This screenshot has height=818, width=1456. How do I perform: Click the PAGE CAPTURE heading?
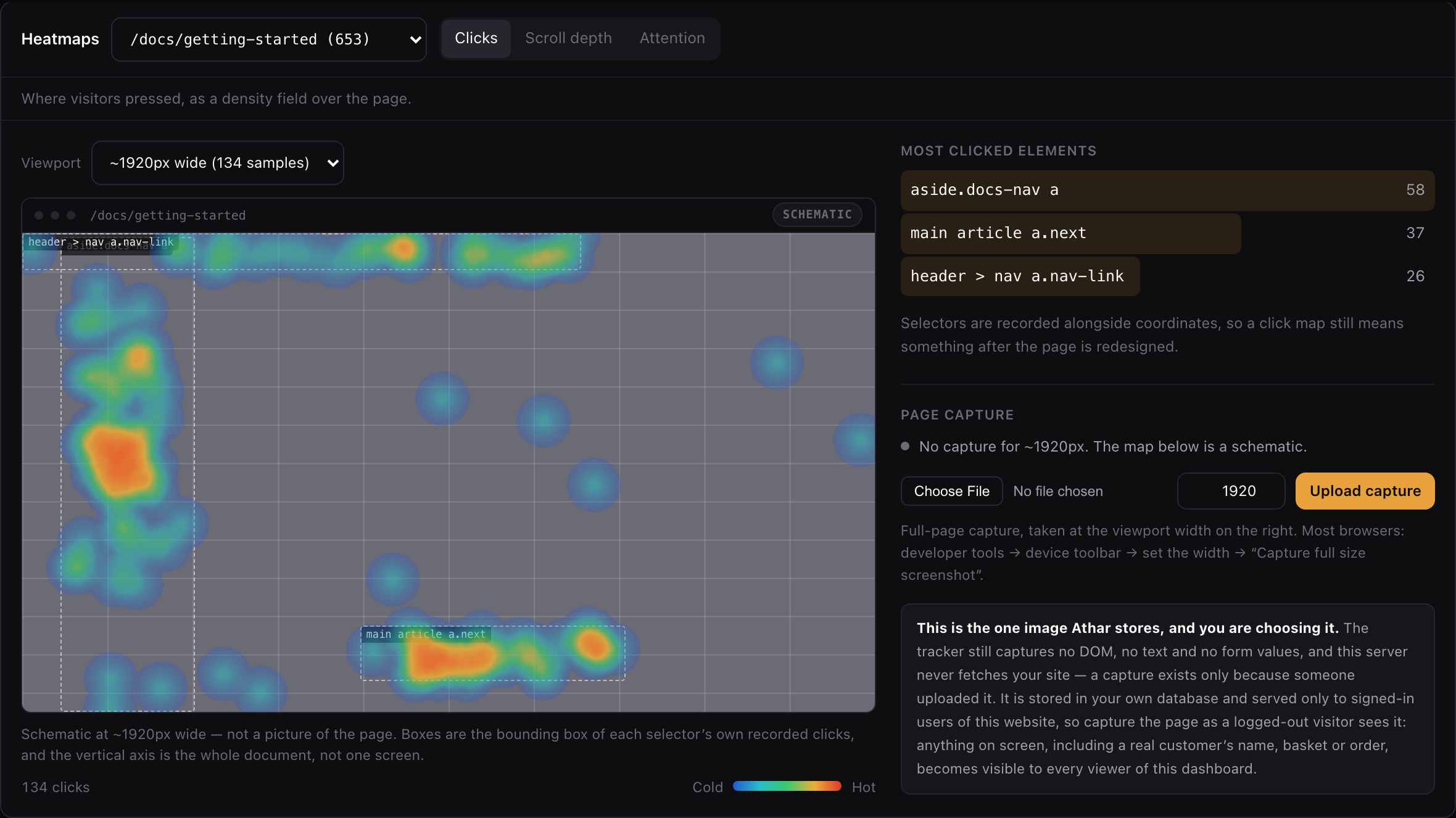click(957, 415)
